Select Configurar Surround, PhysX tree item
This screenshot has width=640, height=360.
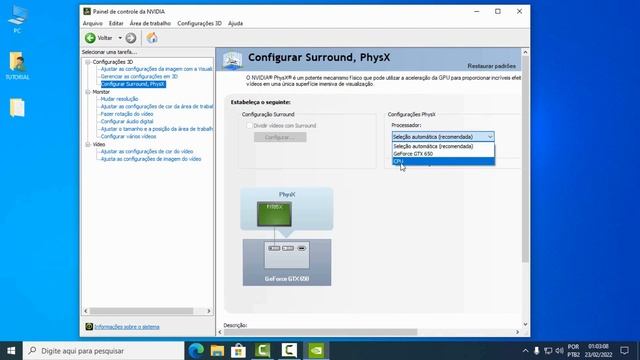tap(133, 84)
